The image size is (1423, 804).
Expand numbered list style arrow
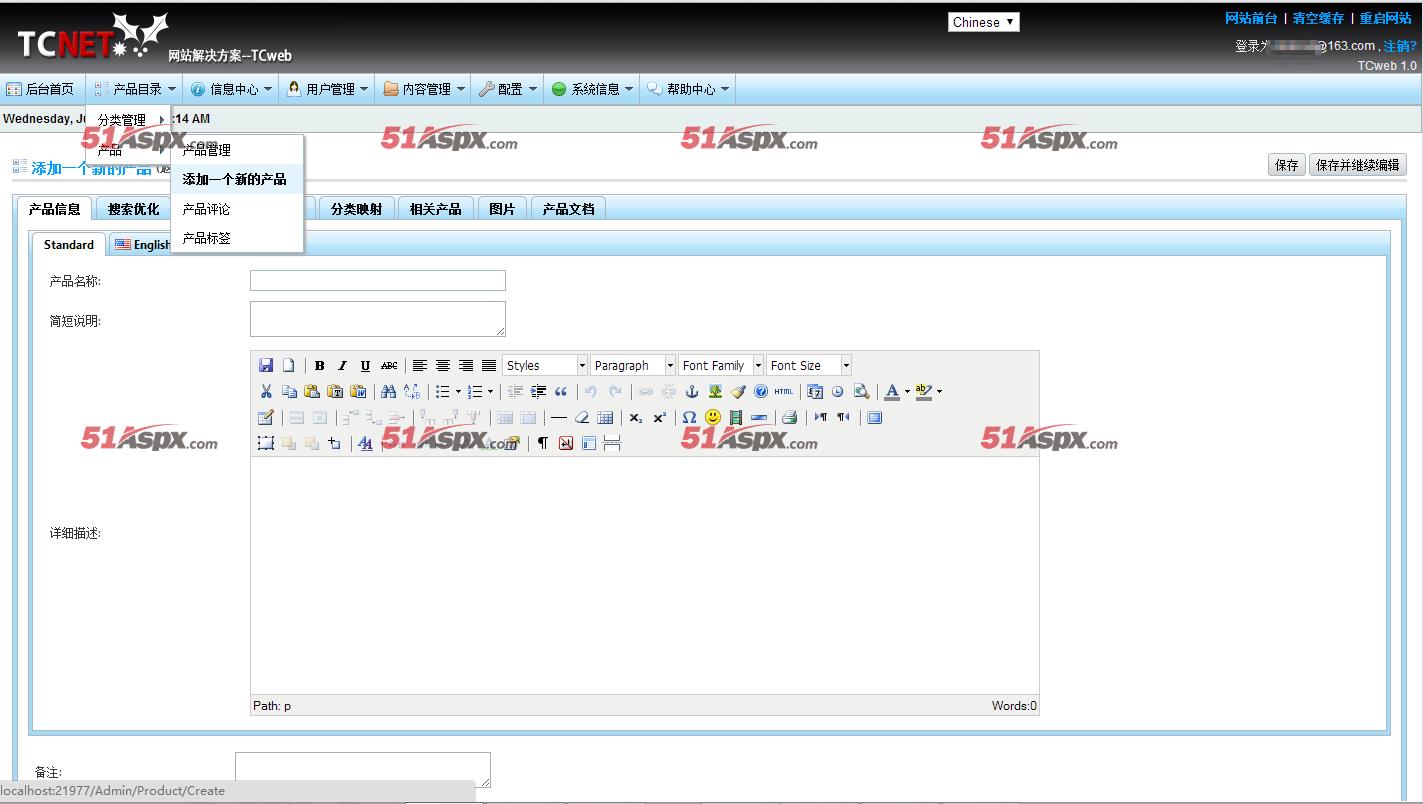tap(490, 391)
